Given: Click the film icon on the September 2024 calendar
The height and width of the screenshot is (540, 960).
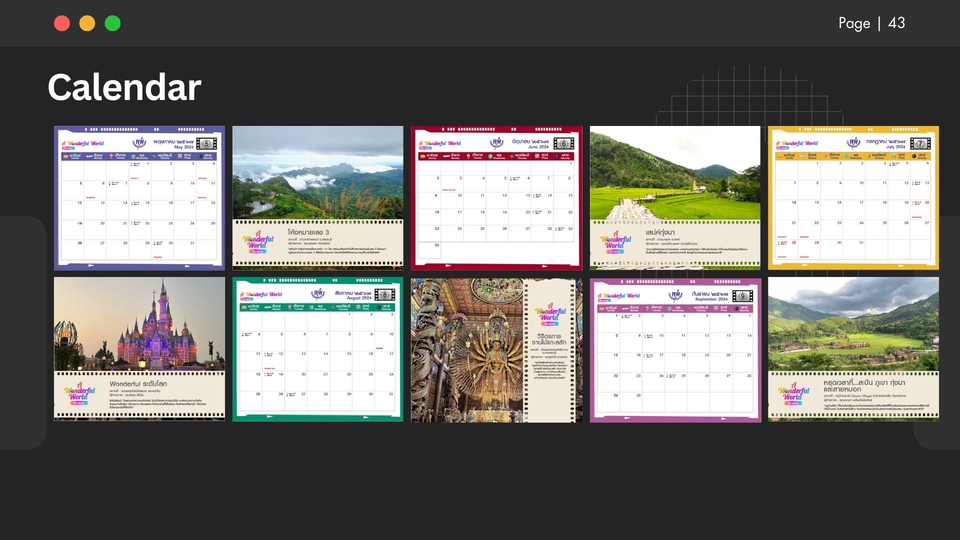Looking at the screenshot, I should click(x=741, y=295).
